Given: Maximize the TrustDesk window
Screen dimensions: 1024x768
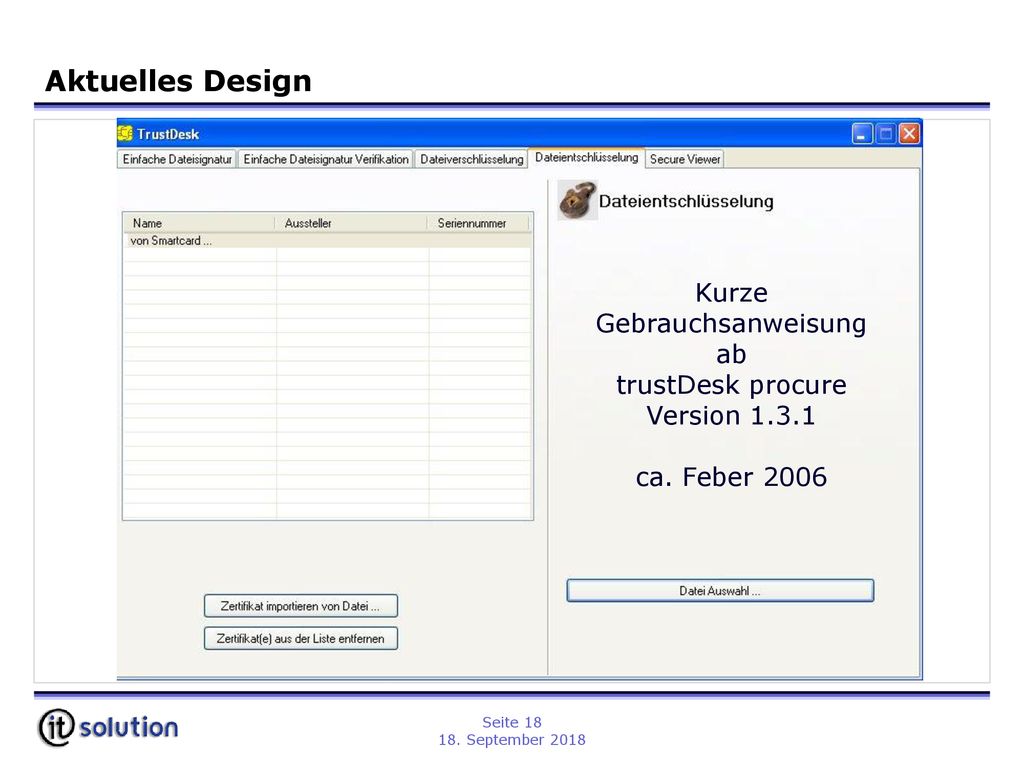Looking at the screenshot, I should [886, 134].
